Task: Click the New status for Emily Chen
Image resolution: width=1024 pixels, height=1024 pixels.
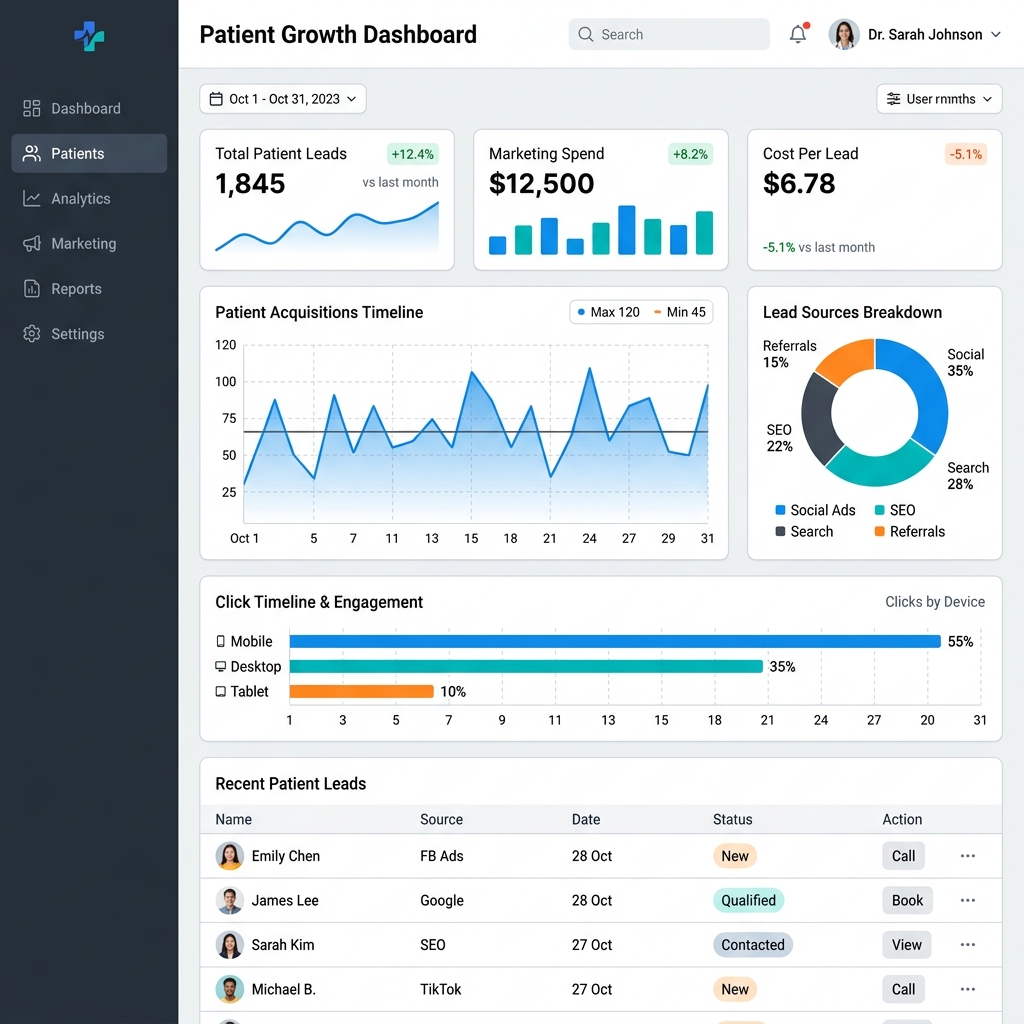Action: pos(735,856)
